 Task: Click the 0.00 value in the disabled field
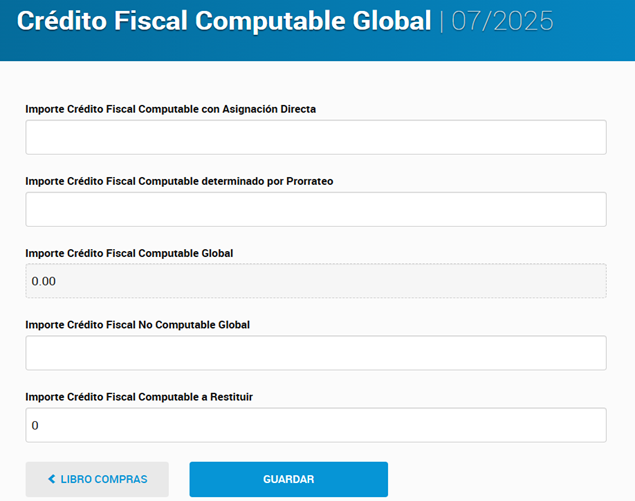point(44,281)
